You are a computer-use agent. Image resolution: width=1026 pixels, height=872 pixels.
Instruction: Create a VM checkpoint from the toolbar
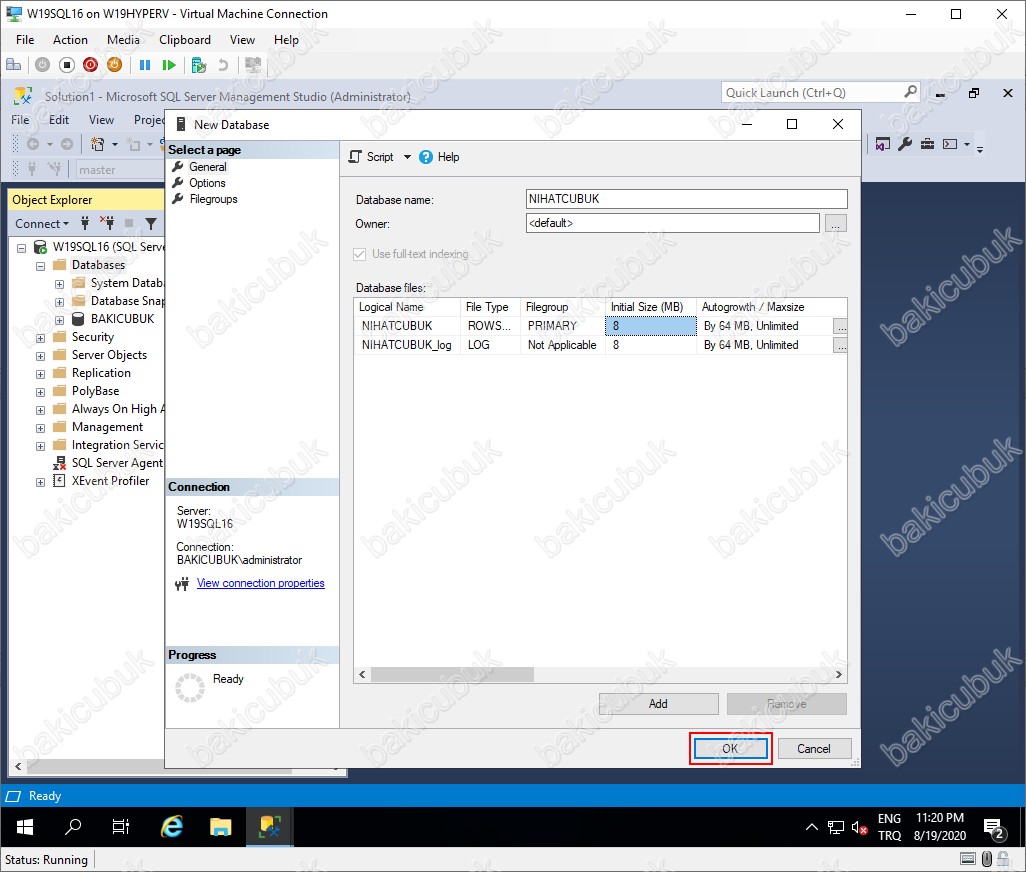pyautogui.click(x=199, y=65)
